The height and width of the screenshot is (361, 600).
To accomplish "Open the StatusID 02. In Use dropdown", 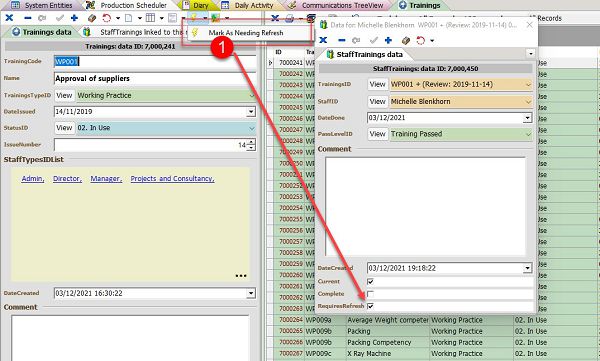I will [x=252, y=128].
